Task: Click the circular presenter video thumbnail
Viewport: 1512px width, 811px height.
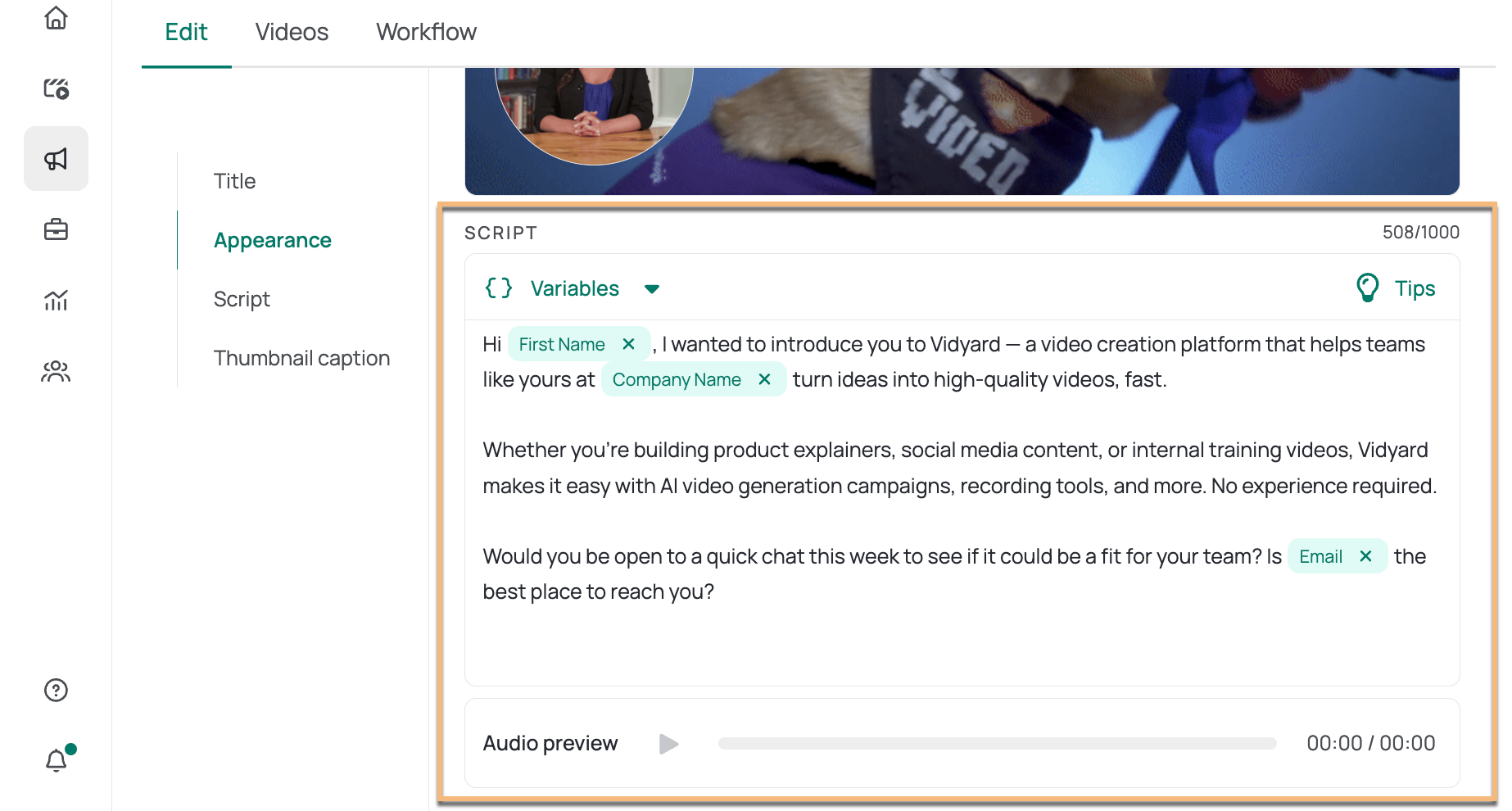Action: click(x=594, y=115)
